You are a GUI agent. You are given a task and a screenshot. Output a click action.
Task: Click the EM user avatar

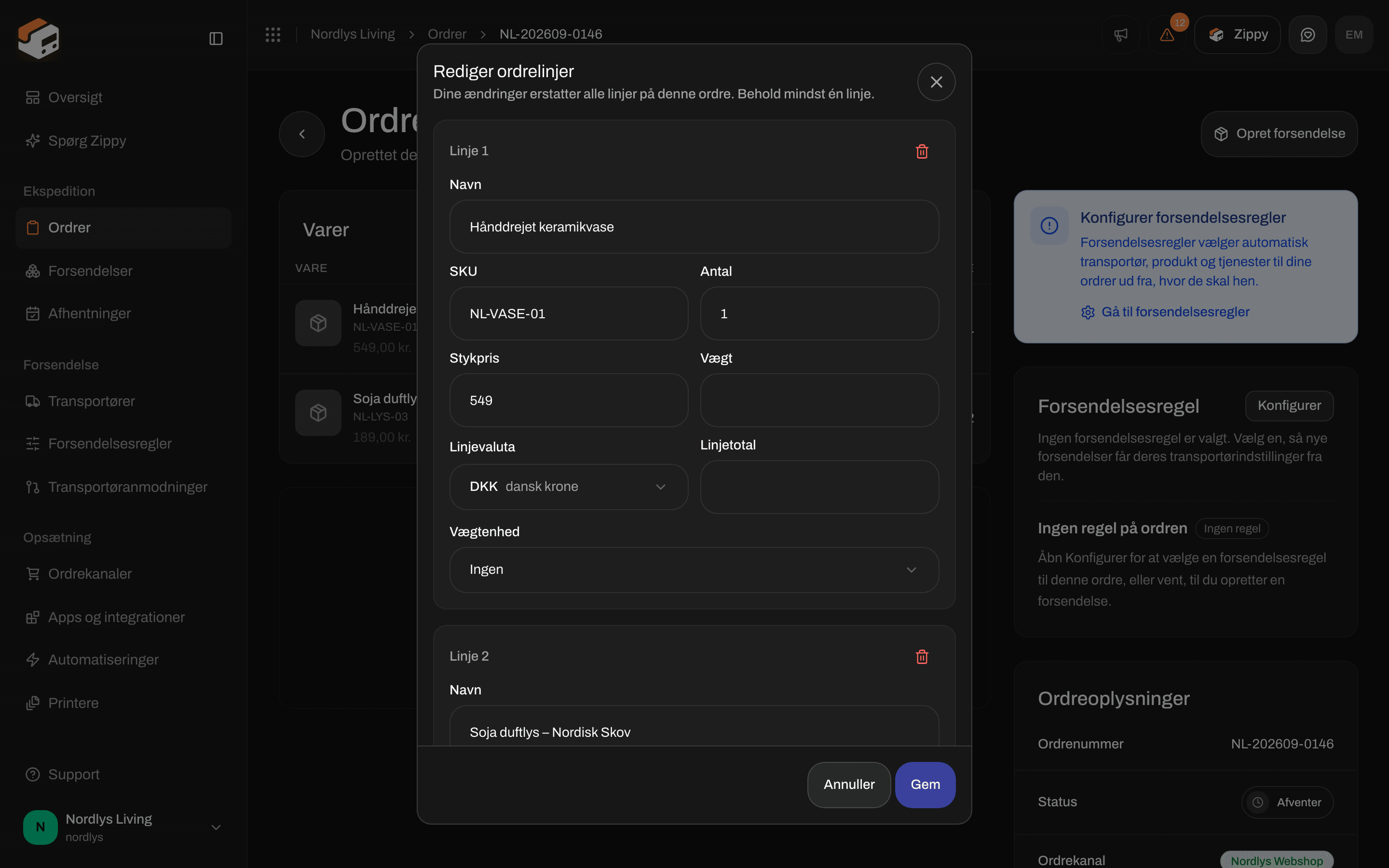(1354, 34)
